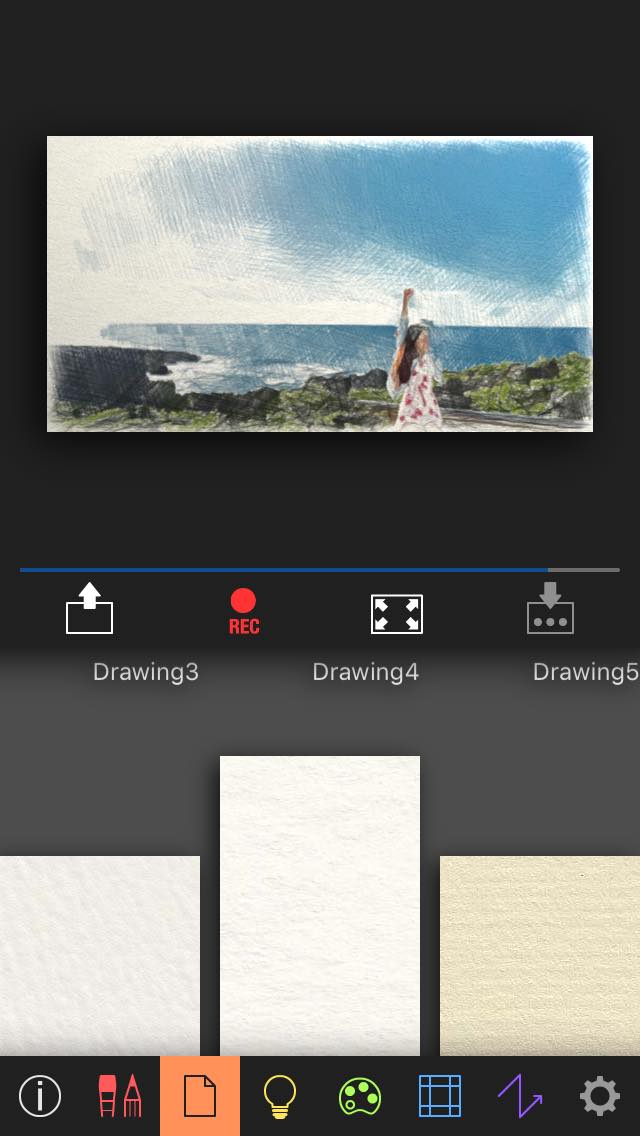The height and width of the screenshot is (1136, 640).
Task: Tap the seaside sketch preview image
Action: click(320, 284)
